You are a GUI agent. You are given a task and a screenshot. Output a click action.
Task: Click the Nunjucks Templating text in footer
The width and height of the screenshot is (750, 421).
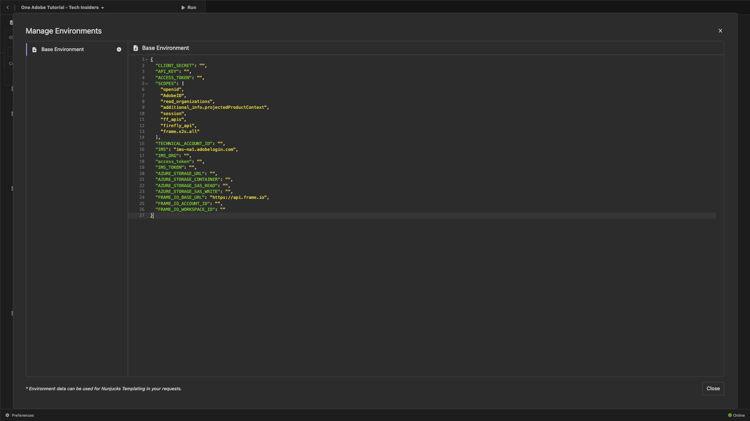point(123,388)
